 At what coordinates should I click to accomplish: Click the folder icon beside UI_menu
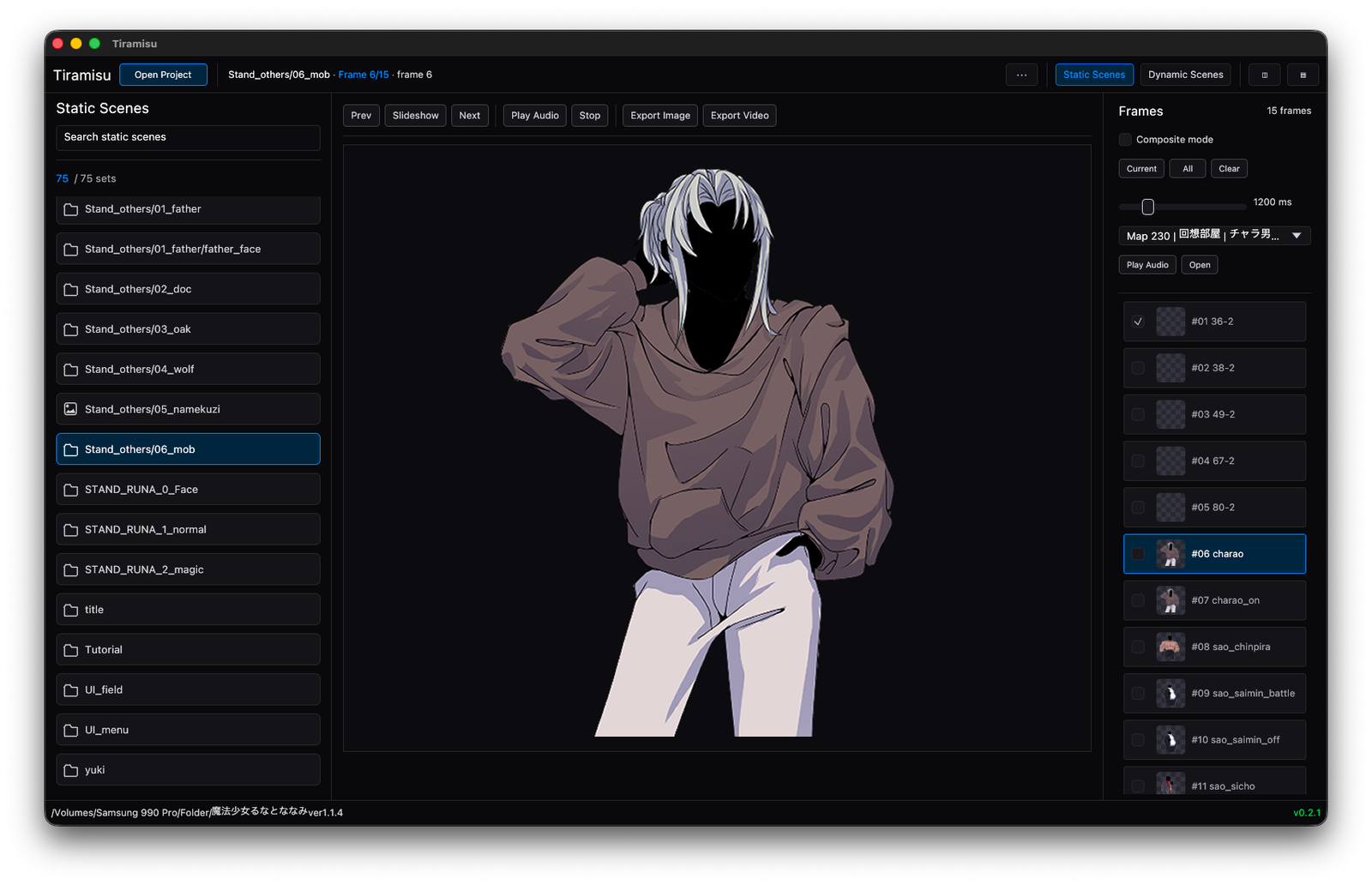pos(70,729)
